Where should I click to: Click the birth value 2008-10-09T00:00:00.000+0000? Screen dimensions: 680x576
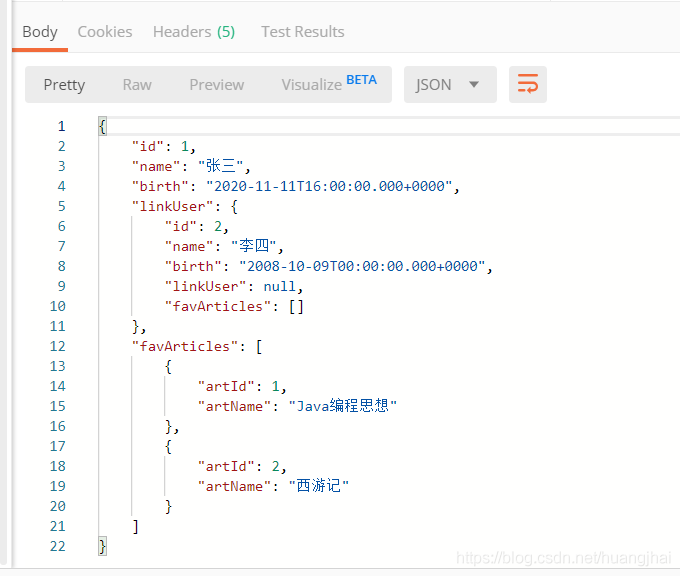(362, 266)
